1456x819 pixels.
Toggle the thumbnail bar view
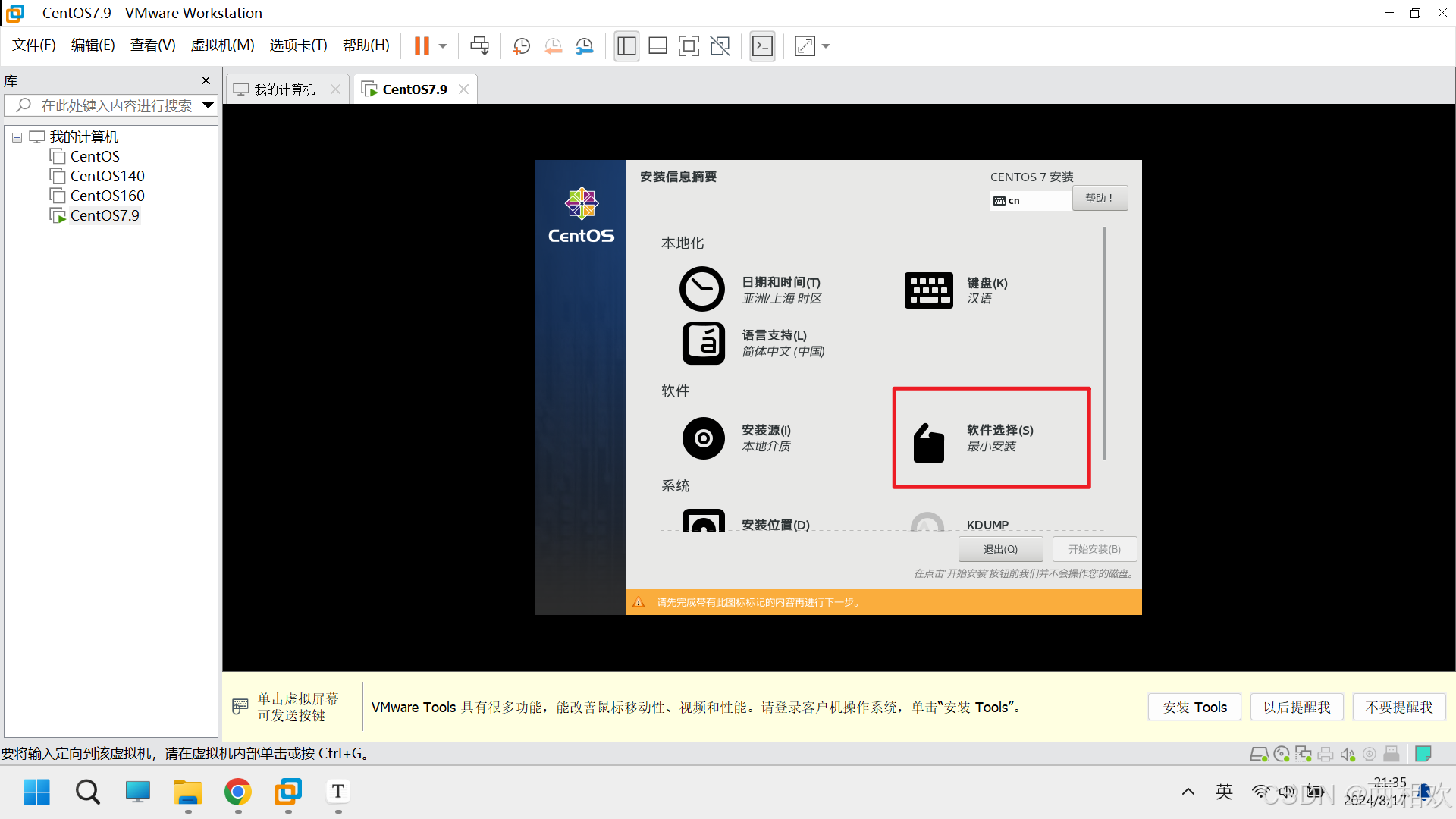point(657,46)
